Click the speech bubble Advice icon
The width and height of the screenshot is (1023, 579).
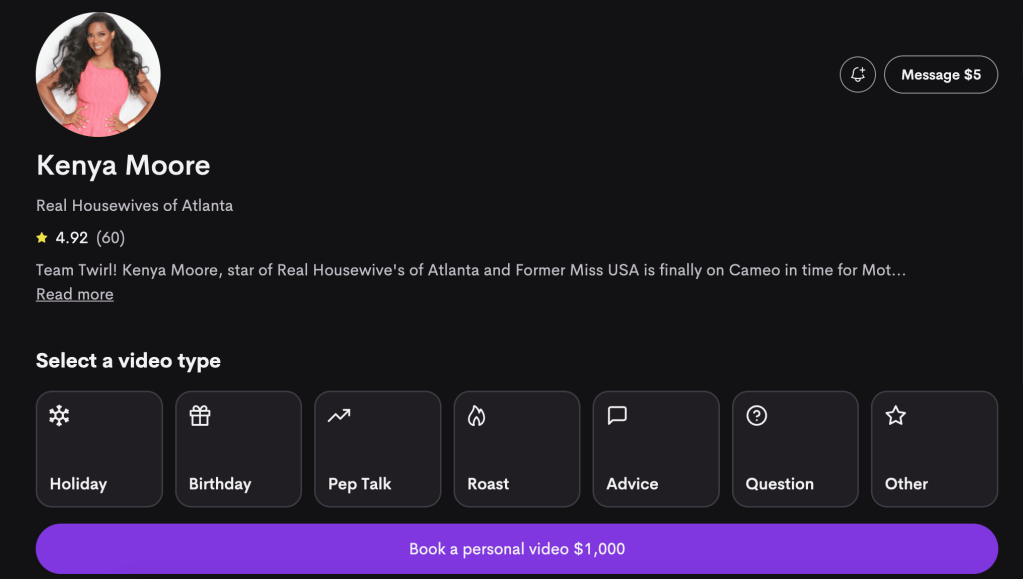click(x=617, y=416)
